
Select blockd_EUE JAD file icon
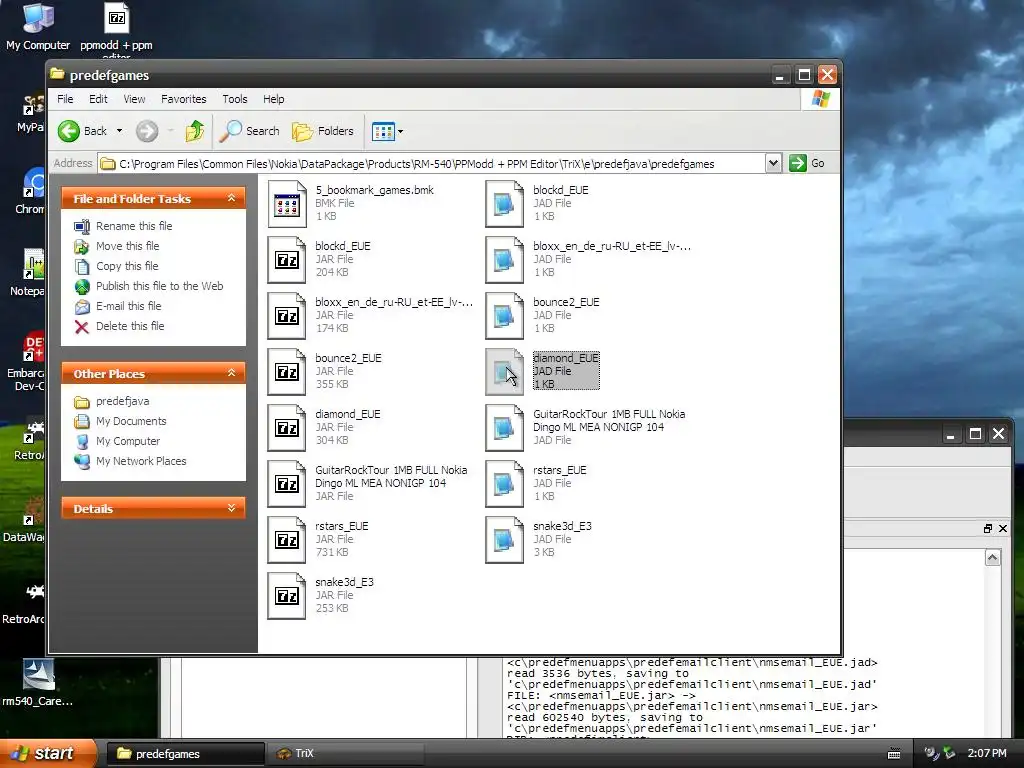tap(504, 204)
